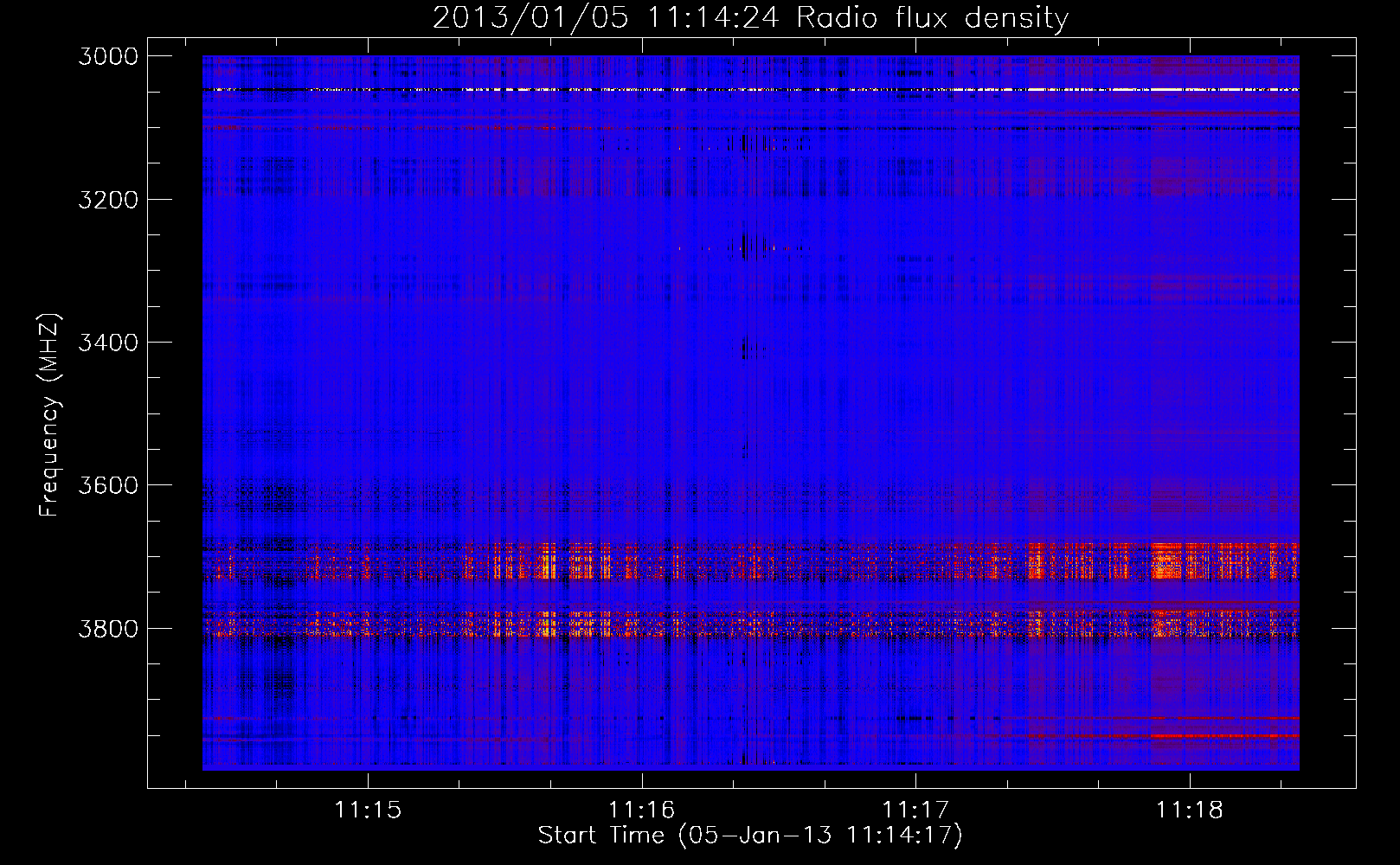1400x865 pixels.
Task: Click the 11:17 time tick label
Action: 915,811
